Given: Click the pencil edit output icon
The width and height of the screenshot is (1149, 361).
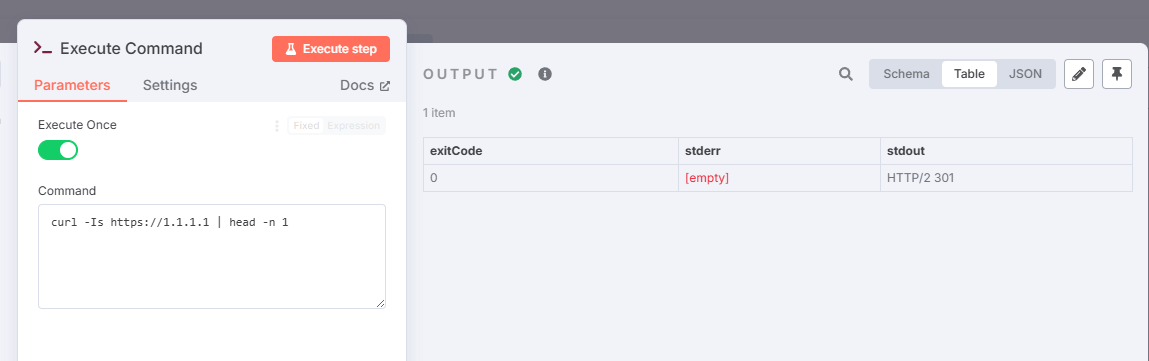Looking at the screenshot, I should (x=1079, y=74).
